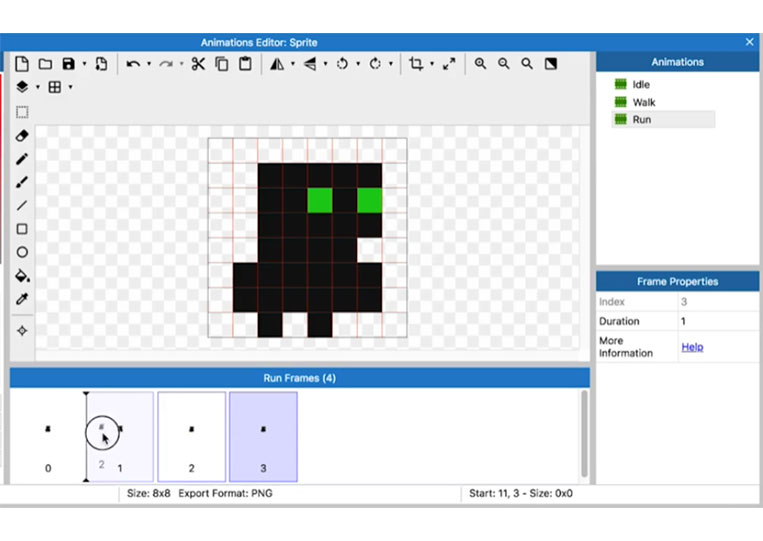Cut selection with scissors icon
The width and height of the screenshot is (763, 541).
pyautogui.click(x=198, y=64)
